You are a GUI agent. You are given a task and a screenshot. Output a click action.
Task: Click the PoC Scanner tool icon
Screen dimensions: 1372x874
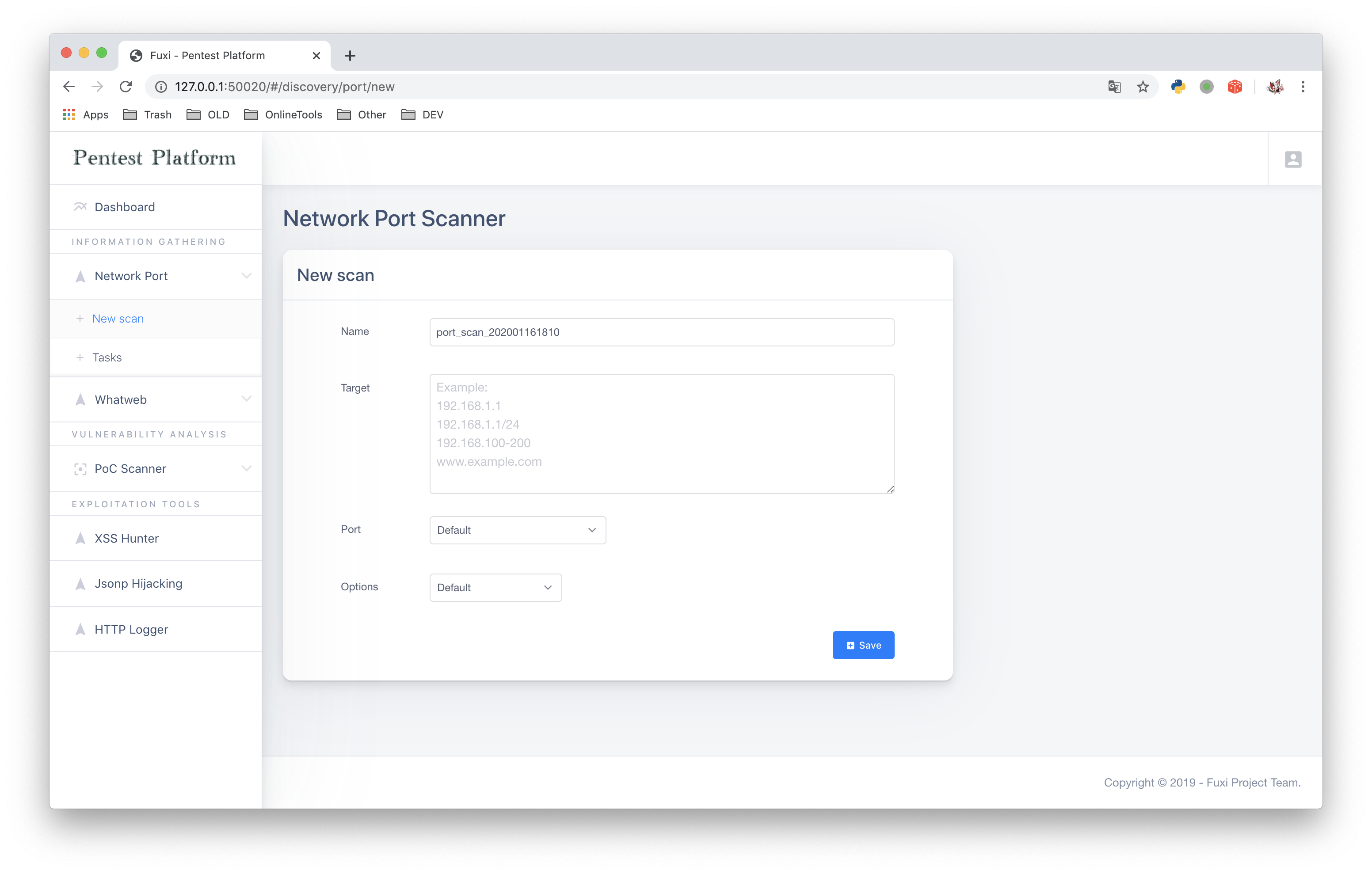[79, 468]
